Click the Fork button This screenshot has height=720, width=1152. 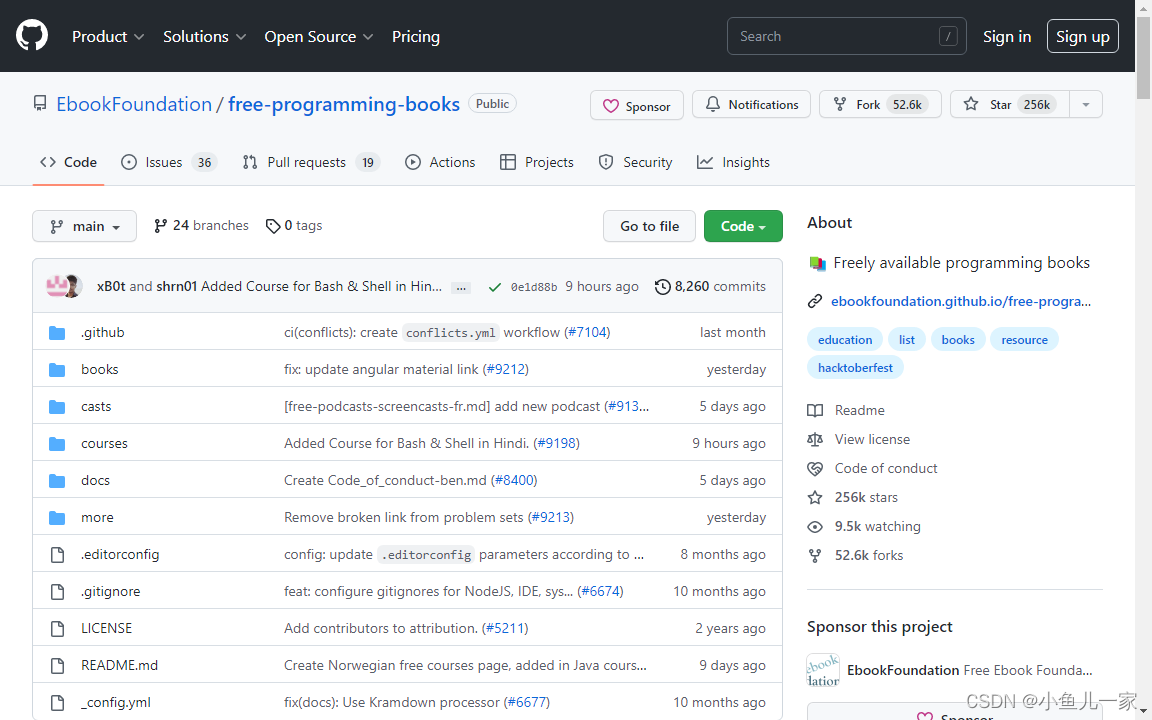[x=880, y=104]
